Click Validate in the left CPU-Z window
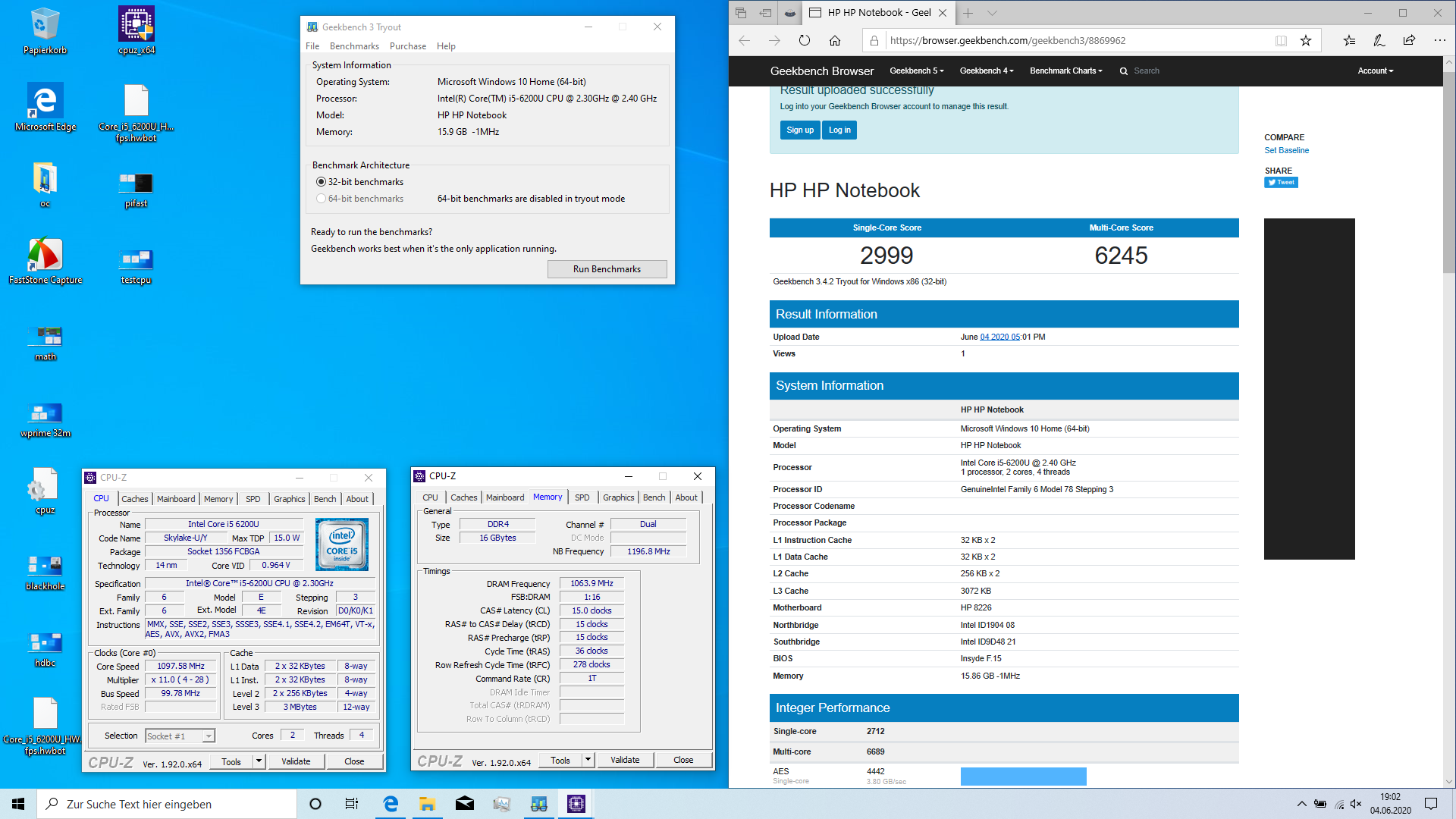This screenshot has height=819, width=1456. (296, 761)
